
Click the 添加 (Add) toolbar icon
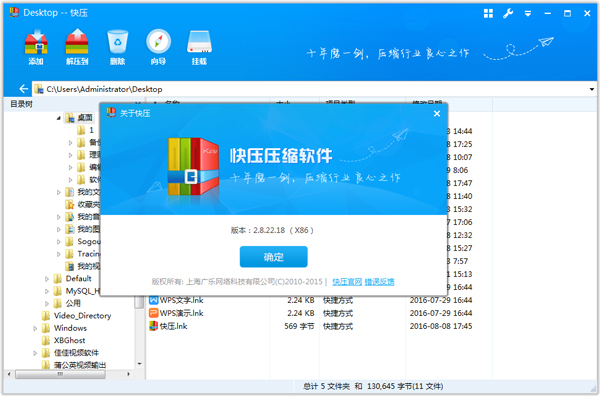click(x=36, y=46)
